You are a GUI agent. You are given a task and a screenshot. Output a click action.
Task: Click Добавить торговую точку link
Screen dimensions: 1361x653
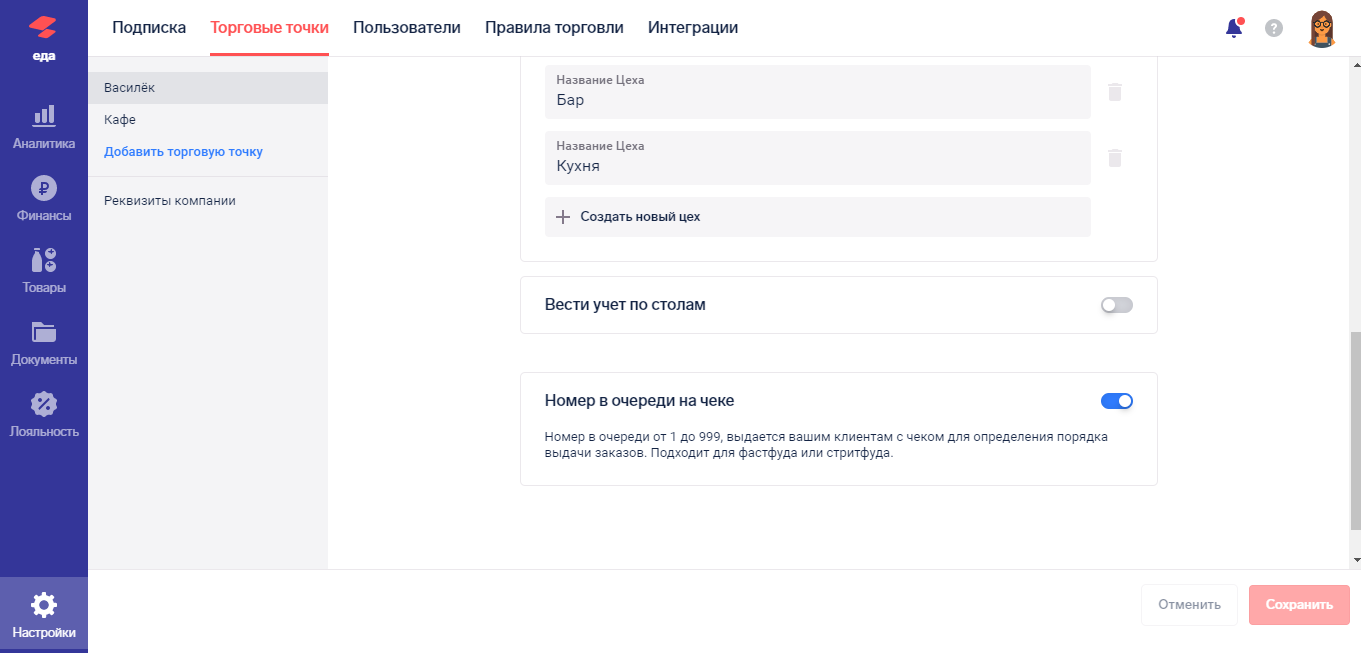tap(183, 152)
